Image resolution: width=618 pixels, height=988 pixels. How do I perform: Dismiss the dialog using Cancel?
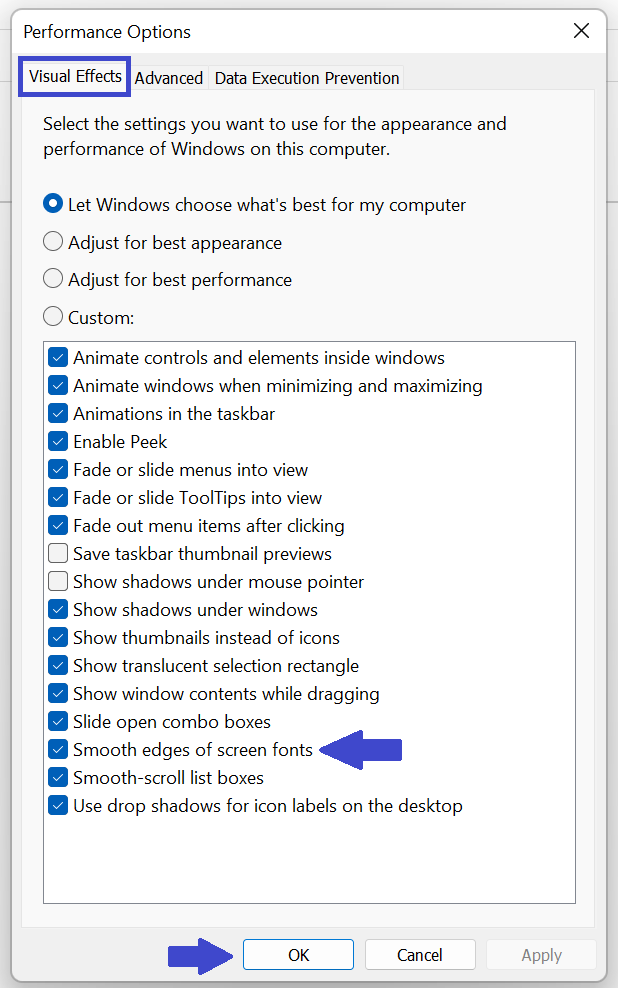click(420, 954)
